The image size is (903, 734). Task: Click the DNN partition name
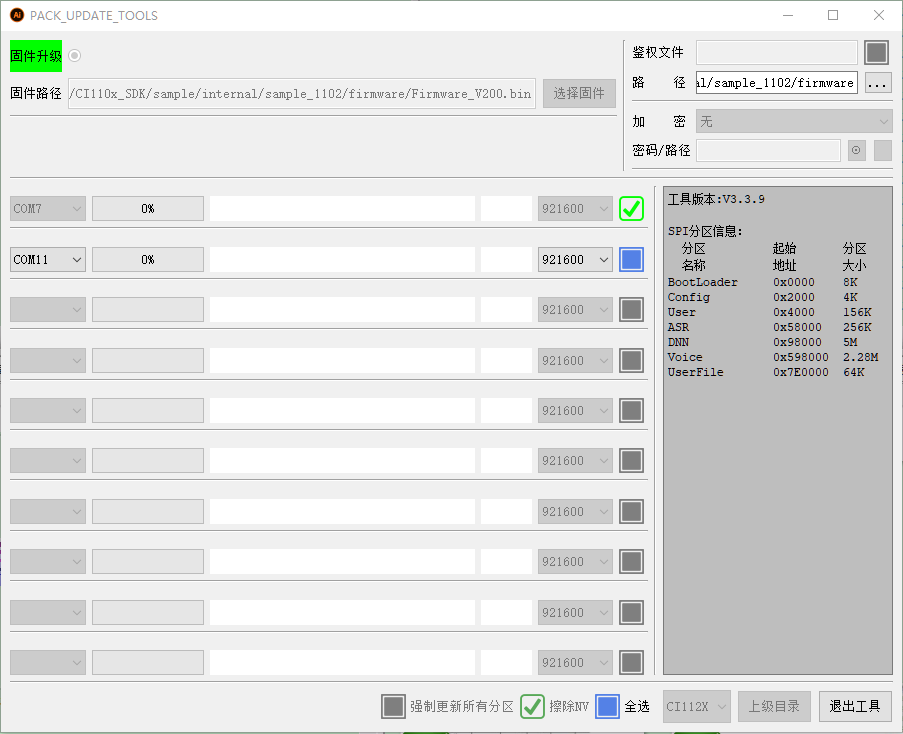click(x=678, y=342)
